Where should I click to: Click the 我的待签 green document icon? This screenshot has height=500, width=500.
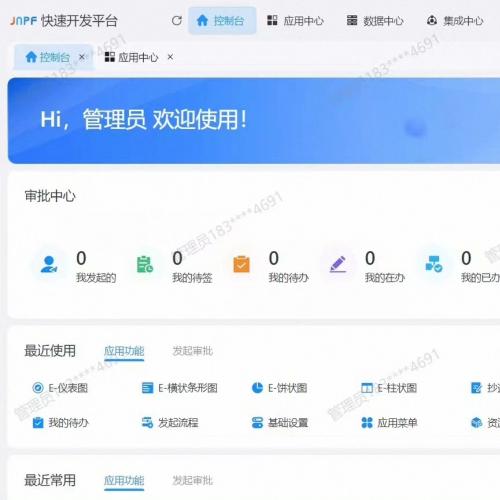[145, 264]
